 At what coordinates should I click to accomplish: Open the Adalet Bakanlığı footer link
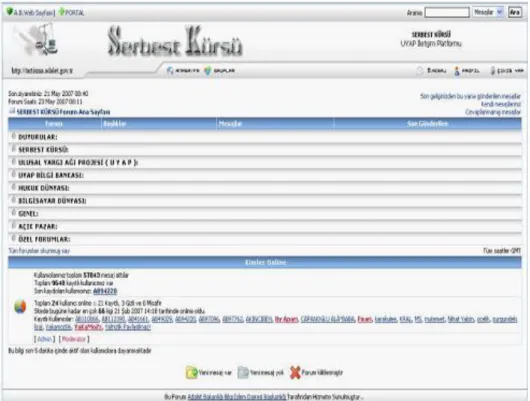[237, 397]
